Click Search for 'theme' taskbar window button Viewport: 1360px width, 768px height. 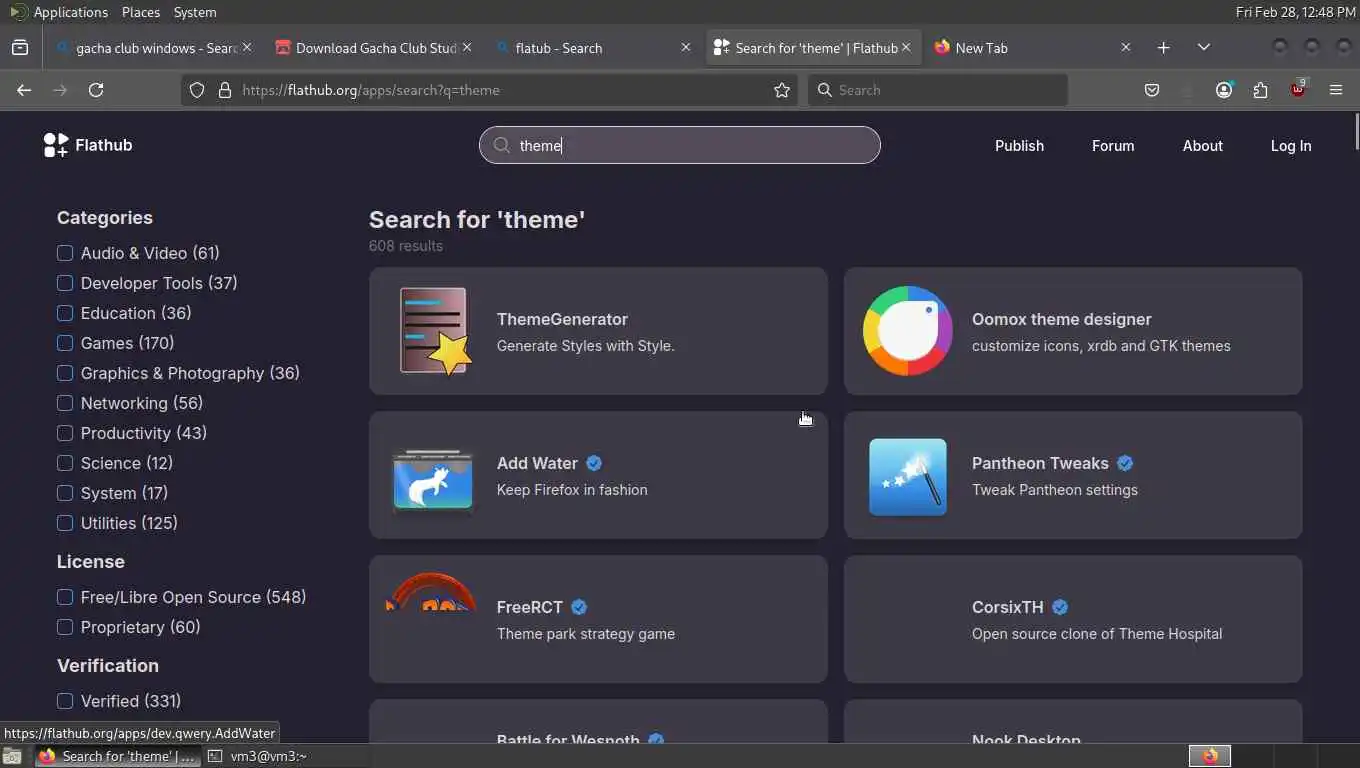117,756
